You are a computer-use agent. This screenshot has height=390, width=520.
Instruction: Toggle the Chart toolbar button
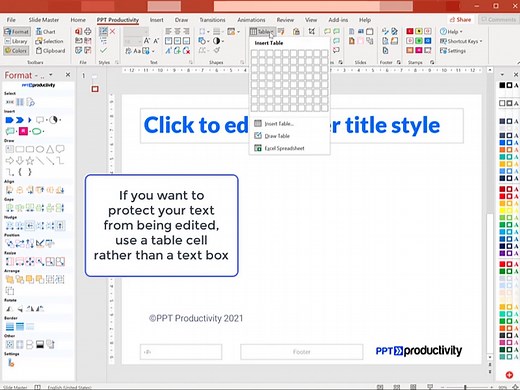point(46,32)
